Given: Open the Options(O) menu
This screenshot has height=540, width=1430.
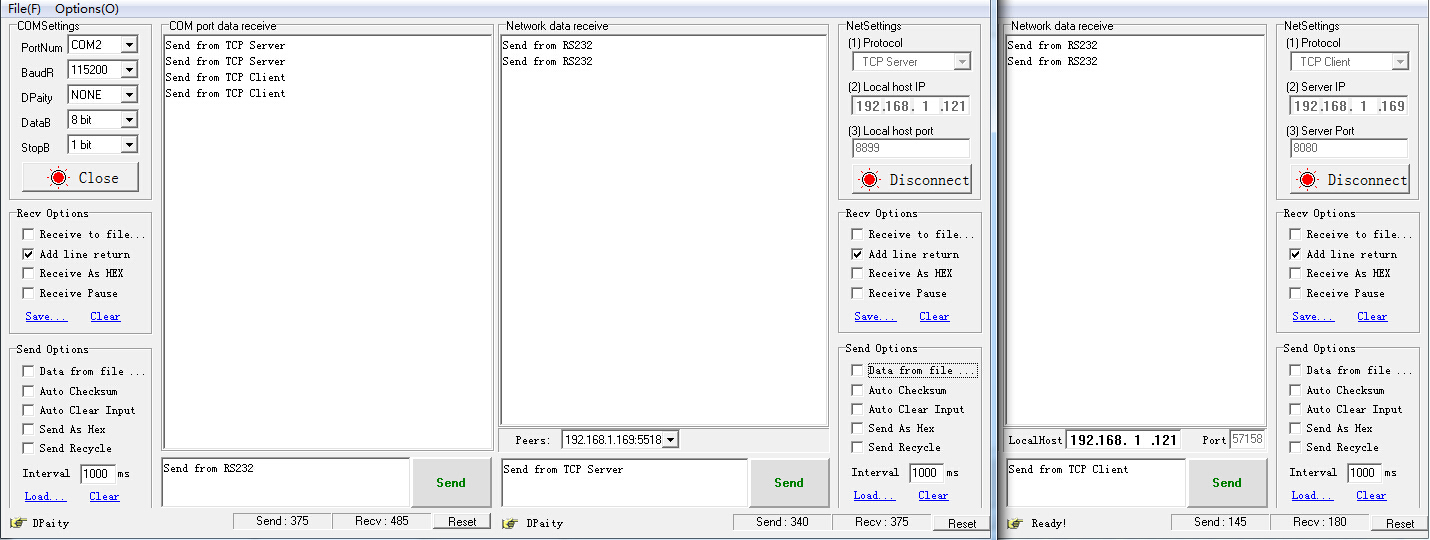Looking at the screenshot, I should [x=86, y=8].
